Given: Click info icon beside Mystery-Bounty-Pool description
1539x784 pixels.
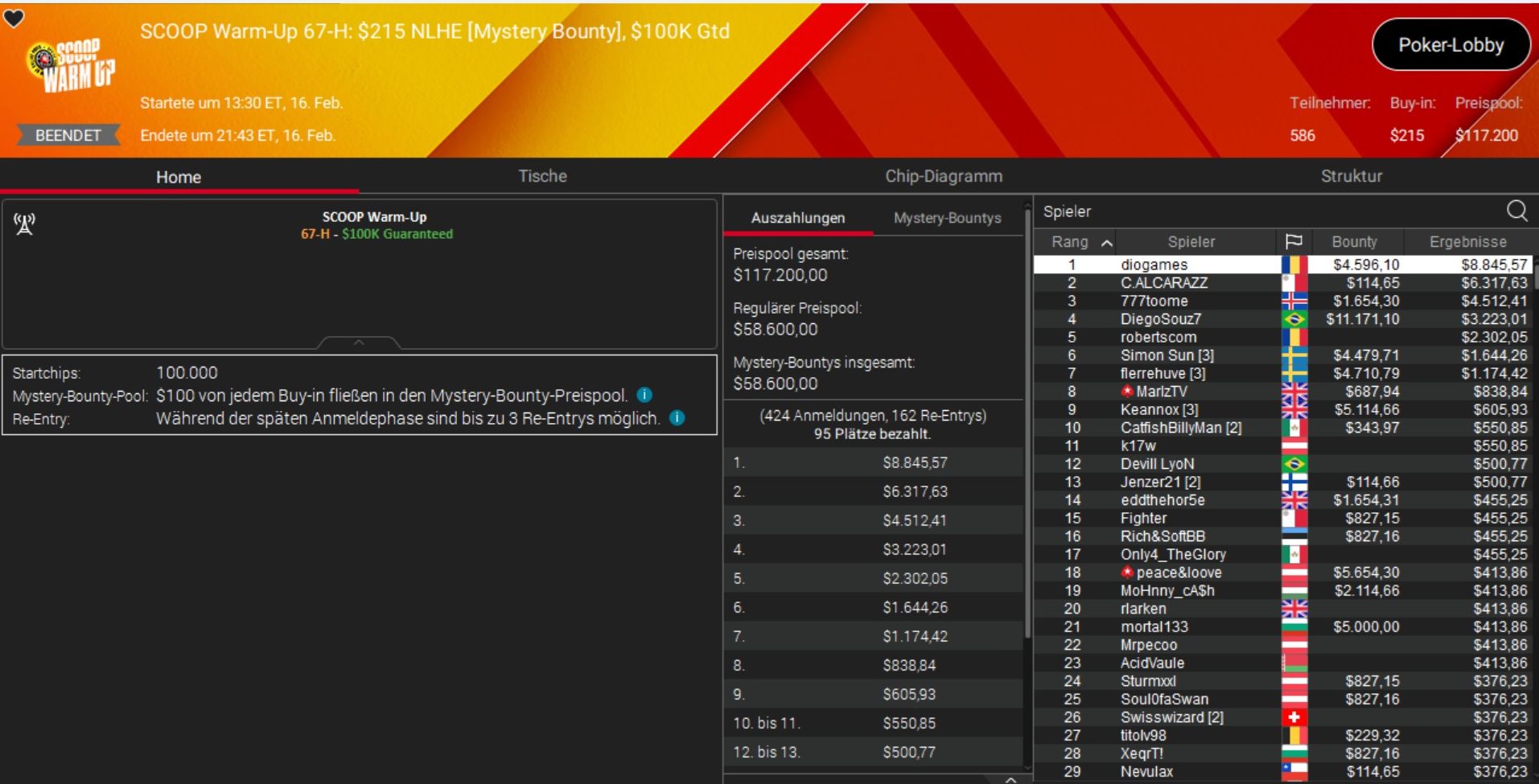Looking at the screenshot, I should click(644, 395).
